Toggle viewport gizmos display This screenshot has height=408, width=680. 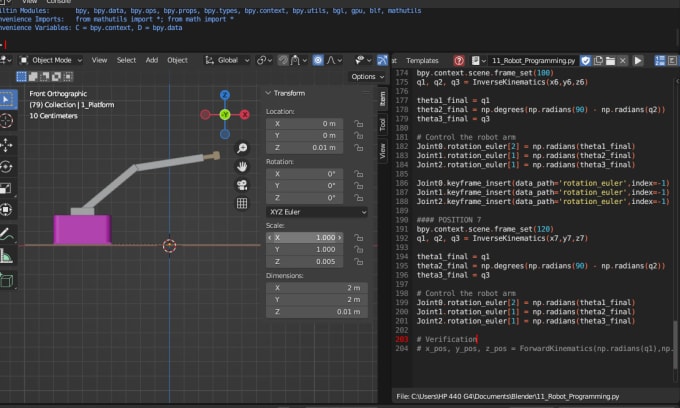pos(382,60)
